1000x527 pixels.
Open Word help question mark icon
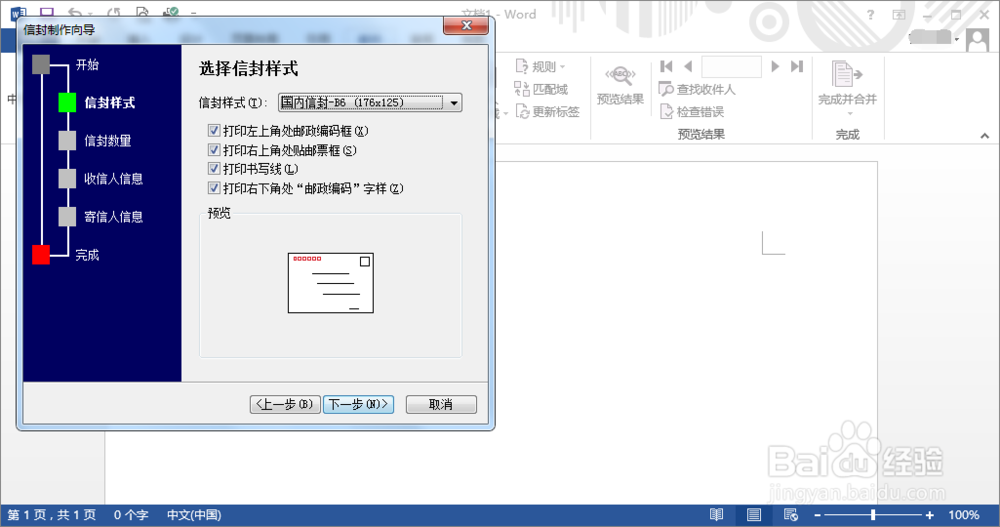pos(871,15)
